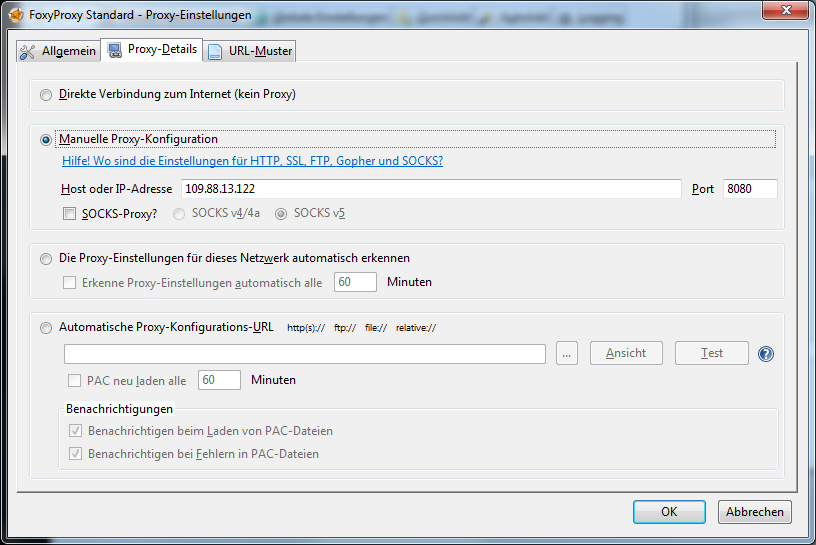Click the wrench icon on the Allgemein tab
The width and height of the screenshot is (816, 545).
(27, 52)
